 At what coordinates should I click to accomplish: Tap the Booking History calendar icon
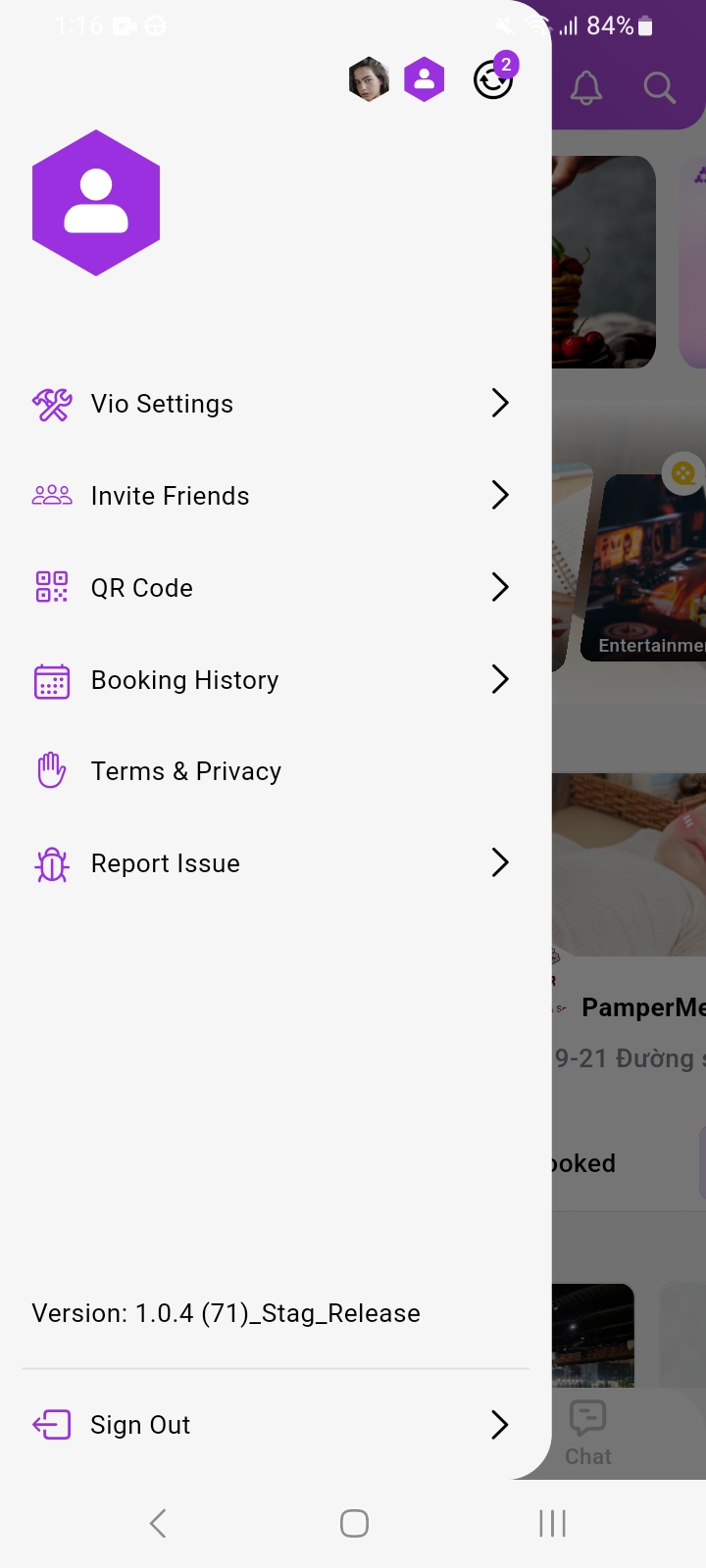pyautogui.click(x=52, y=680)
